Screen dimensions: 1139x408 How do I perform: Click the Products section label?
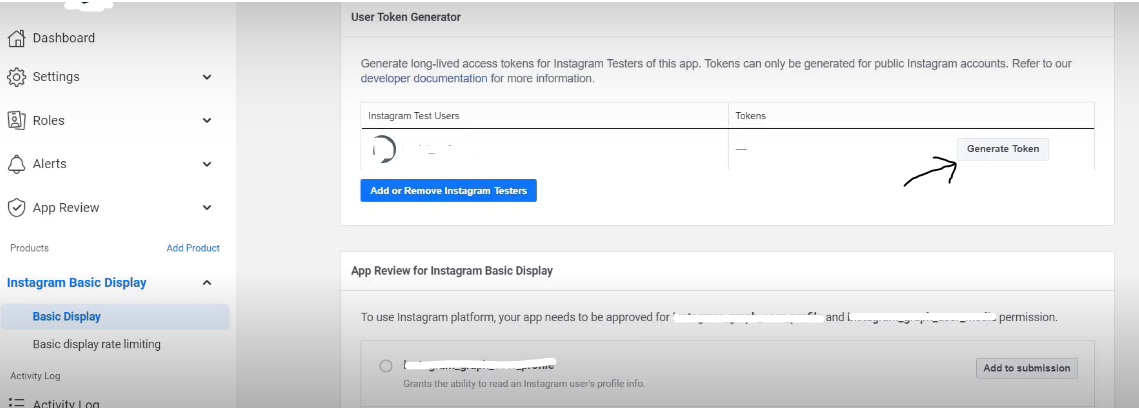(x=29, y=248)
